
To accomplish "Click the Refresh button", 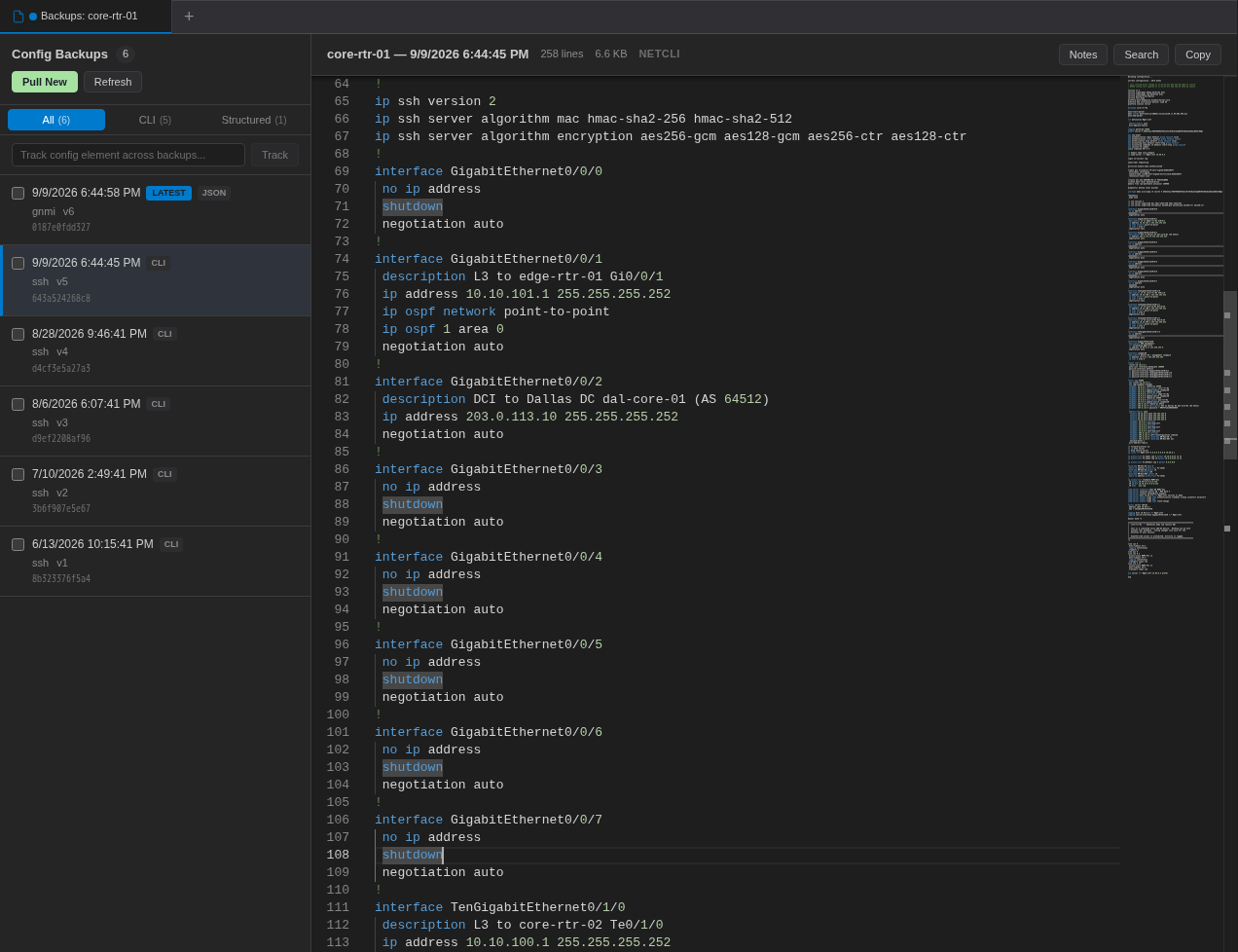I will coord(113,82).
